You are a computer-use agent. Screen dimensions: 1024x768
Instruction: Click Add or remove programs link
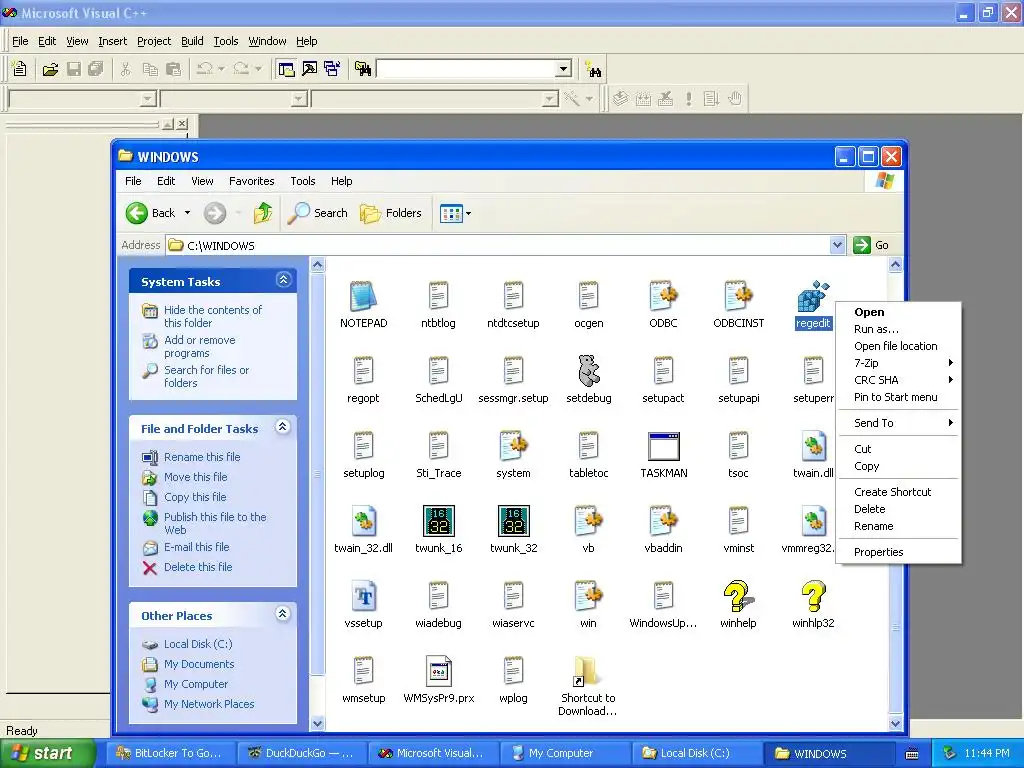[x=200, y=347]
